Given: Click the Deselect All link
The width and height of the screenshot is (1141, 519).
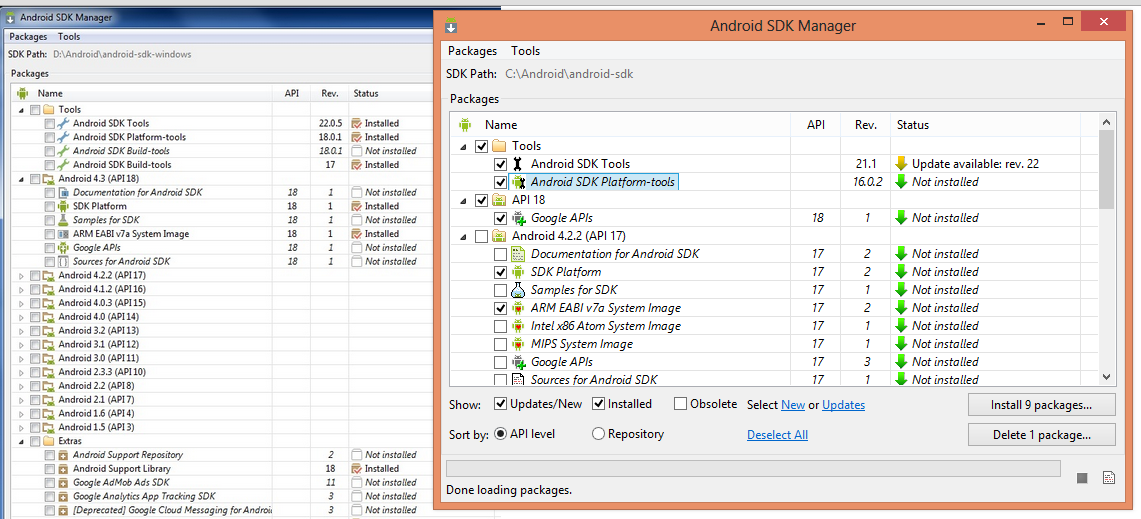Looking at the screenshot, I should click(777, 435).
